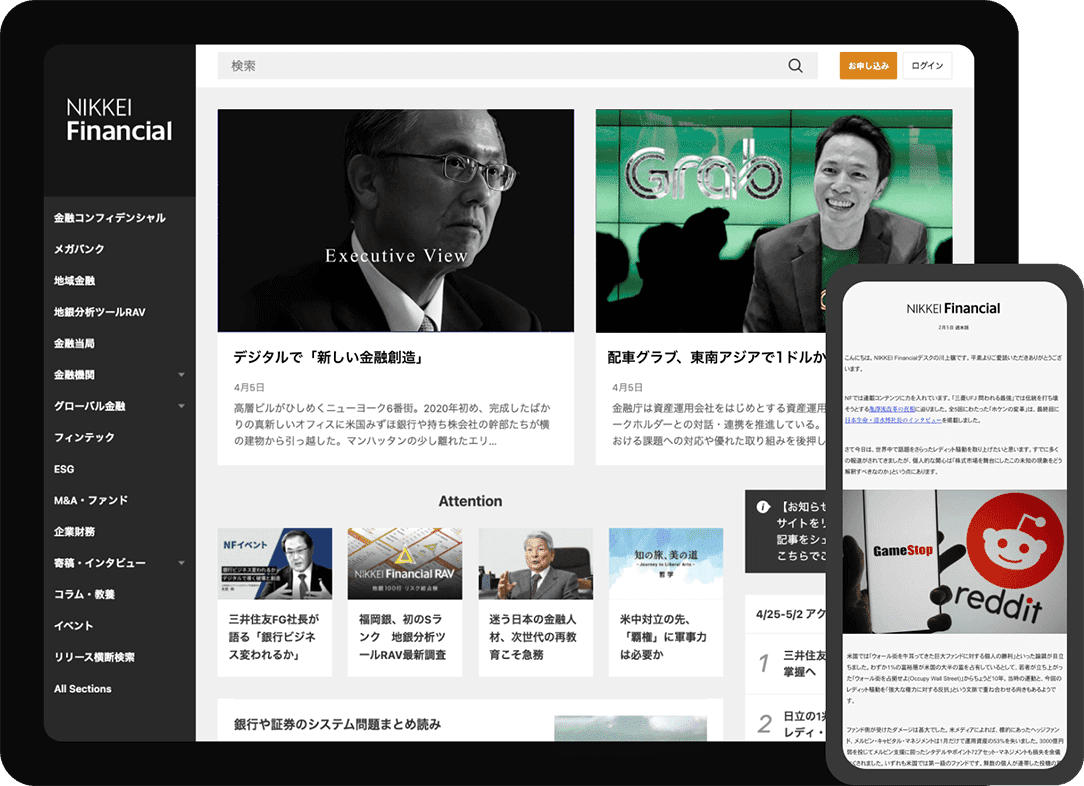This screenshot has height=786, width=1084.
Task: Click the search magnifier icon
Action: click(x=795, y=66)
